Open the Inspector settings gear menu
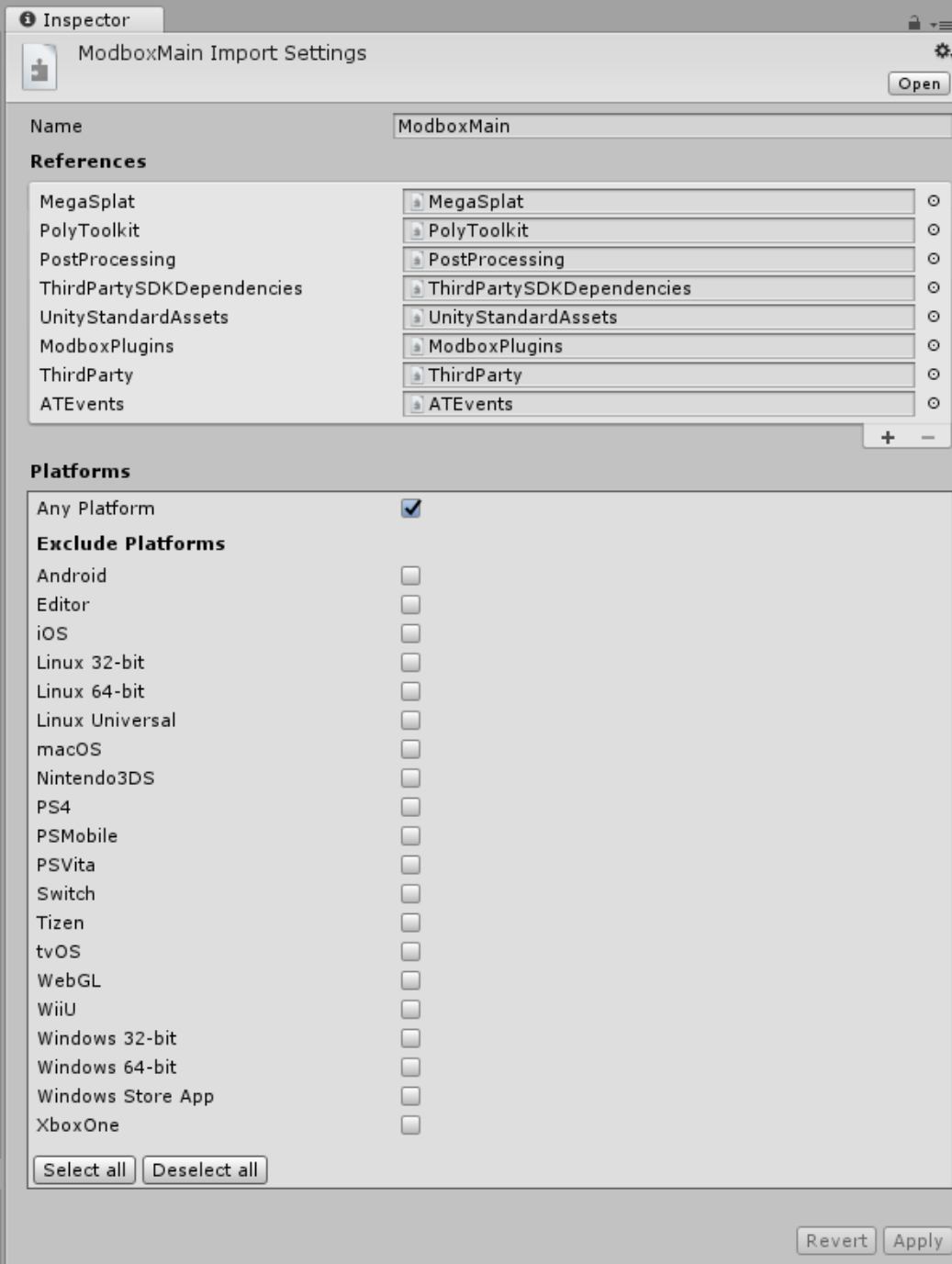Image resolution: width=952 pixels, height=1264 pixels. (942, 51)
